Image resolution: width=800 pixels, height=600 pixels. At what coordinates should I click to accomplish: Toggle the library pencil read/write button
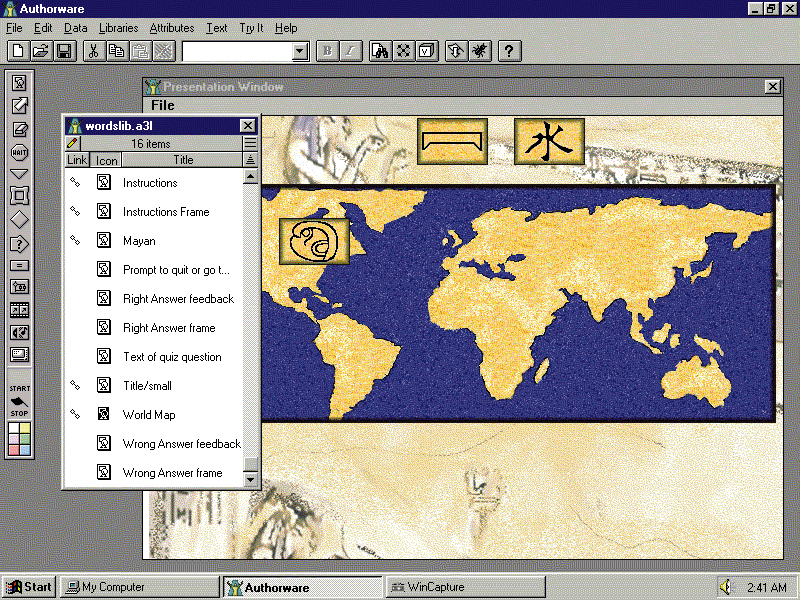(73, 144)
